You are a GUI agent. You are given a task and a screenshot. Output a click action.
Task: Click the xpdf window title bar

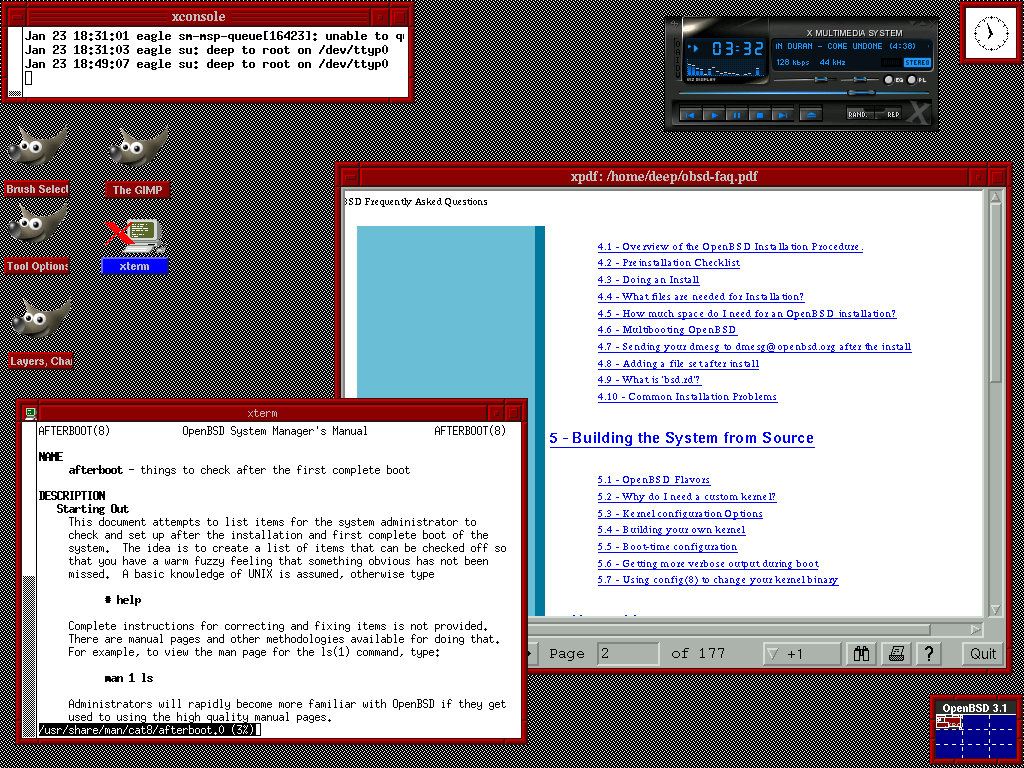663,176
